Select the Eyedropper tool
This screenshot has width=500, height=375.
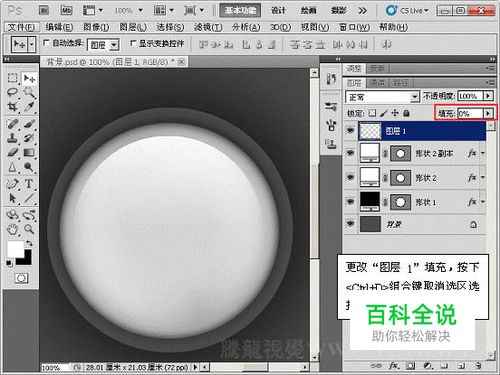29,107
